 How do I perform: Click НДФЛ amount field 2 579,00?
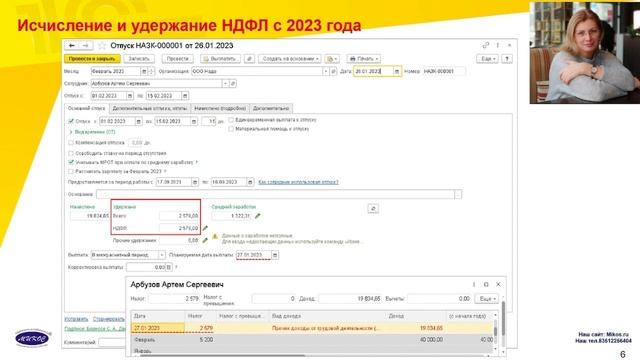(179, 228)
